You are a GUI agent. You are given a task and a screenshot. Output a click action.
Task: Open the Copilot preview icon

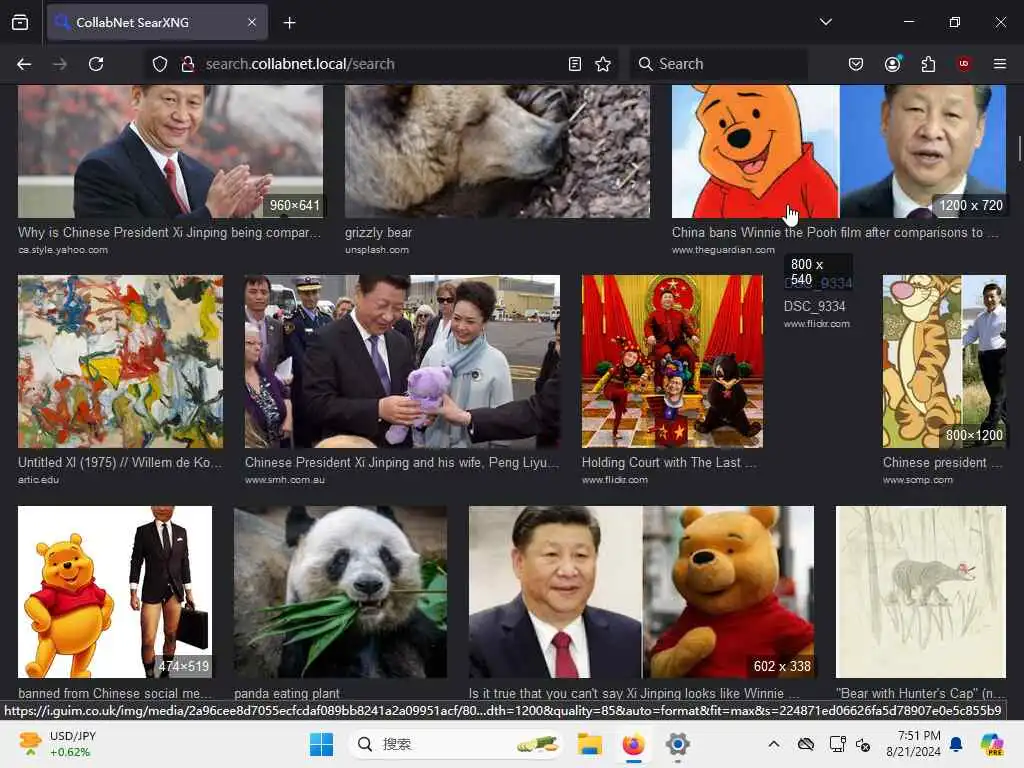click(x=992, y=744)
